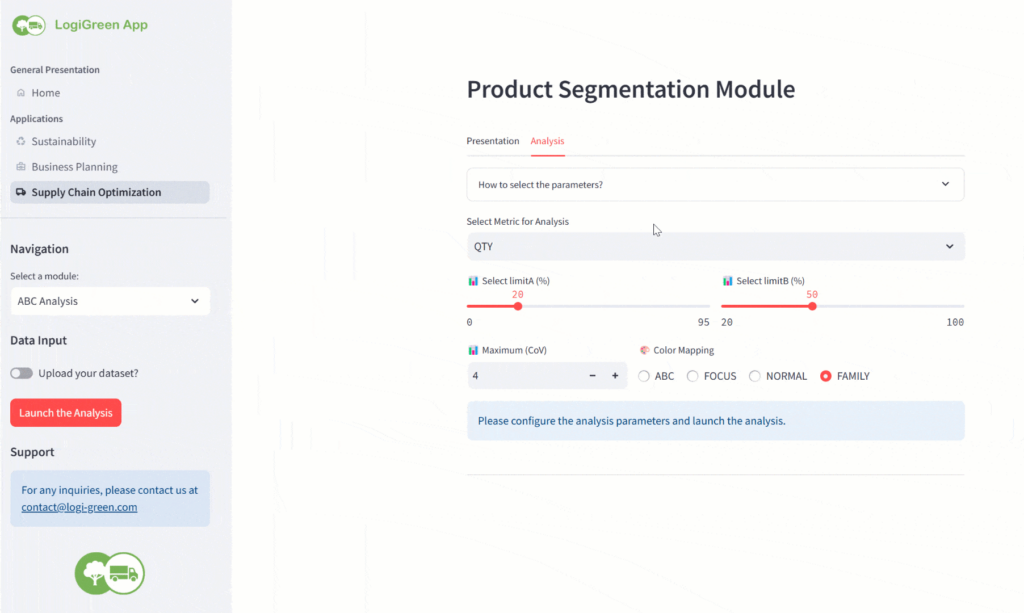Click the minus button for Maximum CoV

click(x=592, y=376)
